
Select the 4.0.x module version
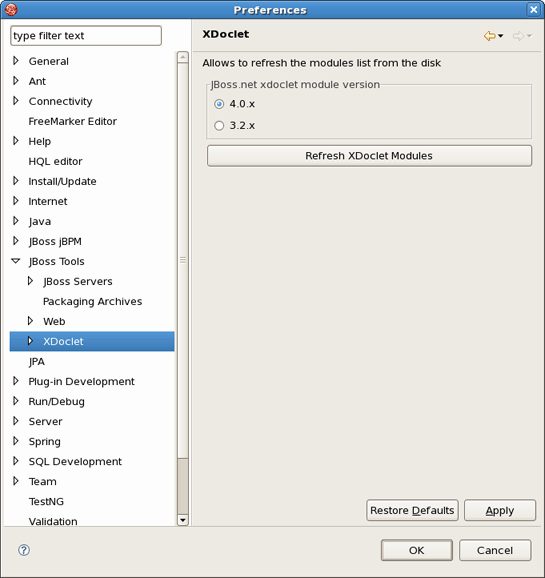219,104
